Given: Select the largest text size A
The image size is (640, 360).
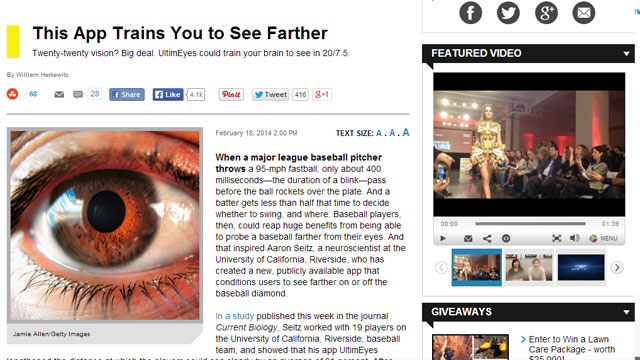Looking at the screenshot, I should [406, 132].
